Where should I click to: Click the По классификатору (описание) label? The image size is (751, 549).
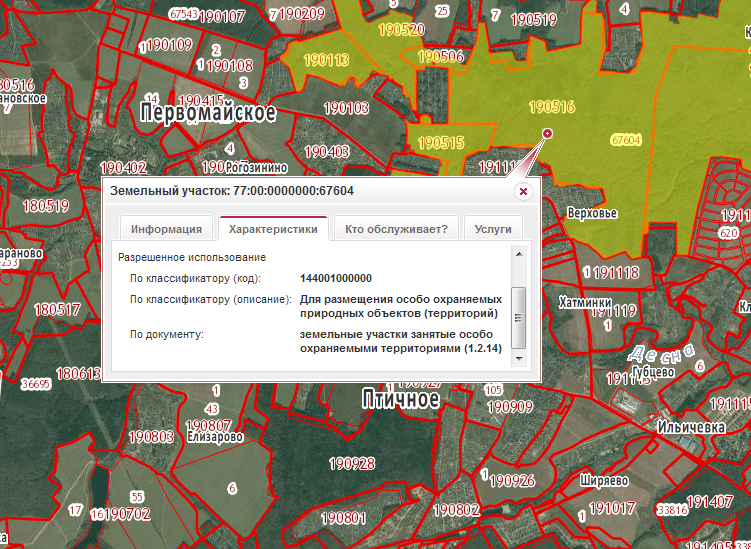(211, 299)
